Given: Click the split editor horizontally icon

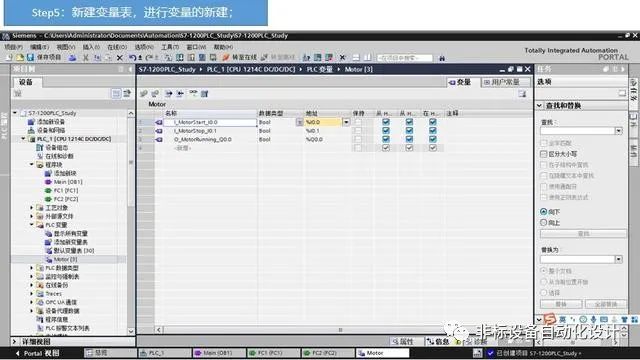Looking at the screenshot, I should (356, 58).
